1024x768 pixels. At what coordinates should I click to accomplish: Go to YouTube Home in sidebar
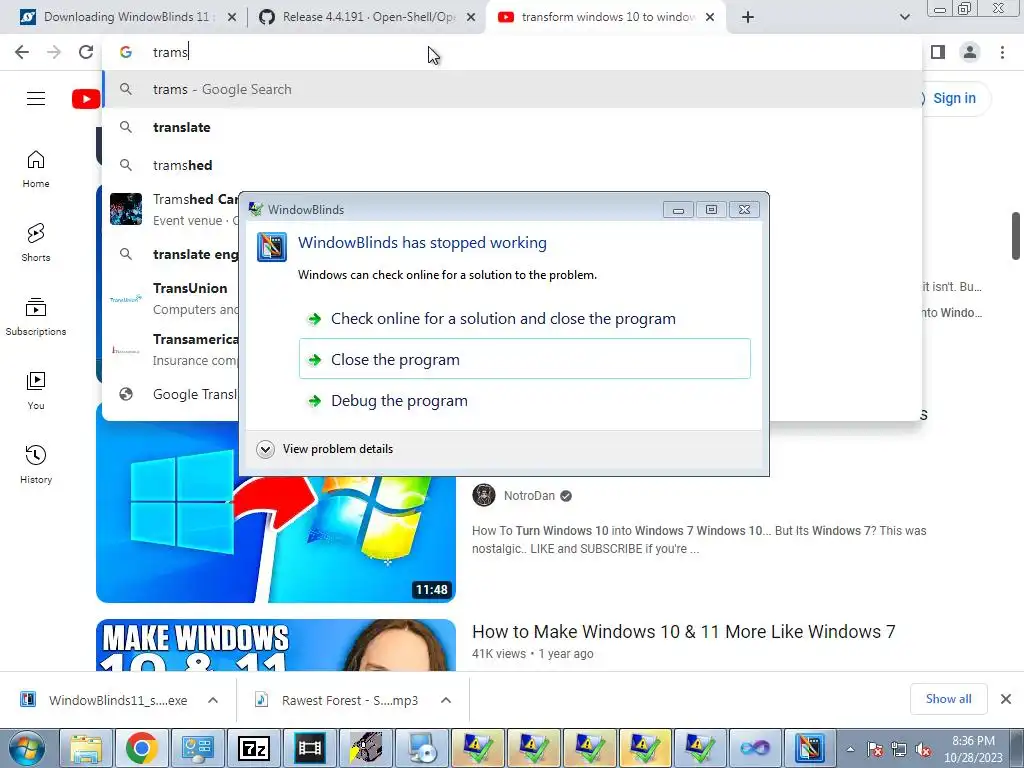pos(36,169)
